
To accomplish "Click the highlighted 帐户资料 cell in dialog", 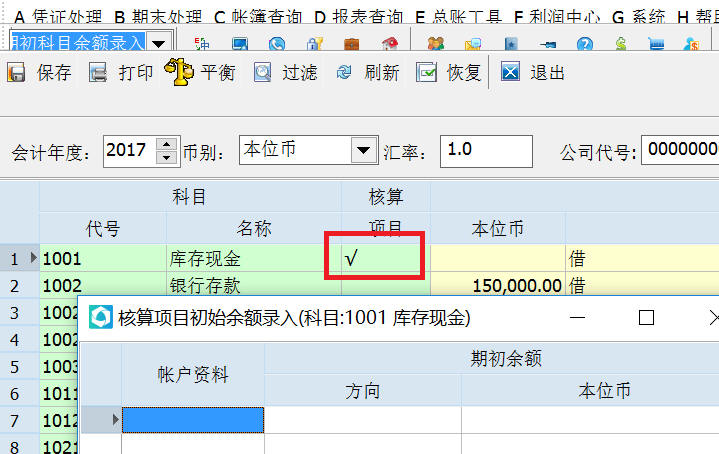I will click(x=193, y=420).
